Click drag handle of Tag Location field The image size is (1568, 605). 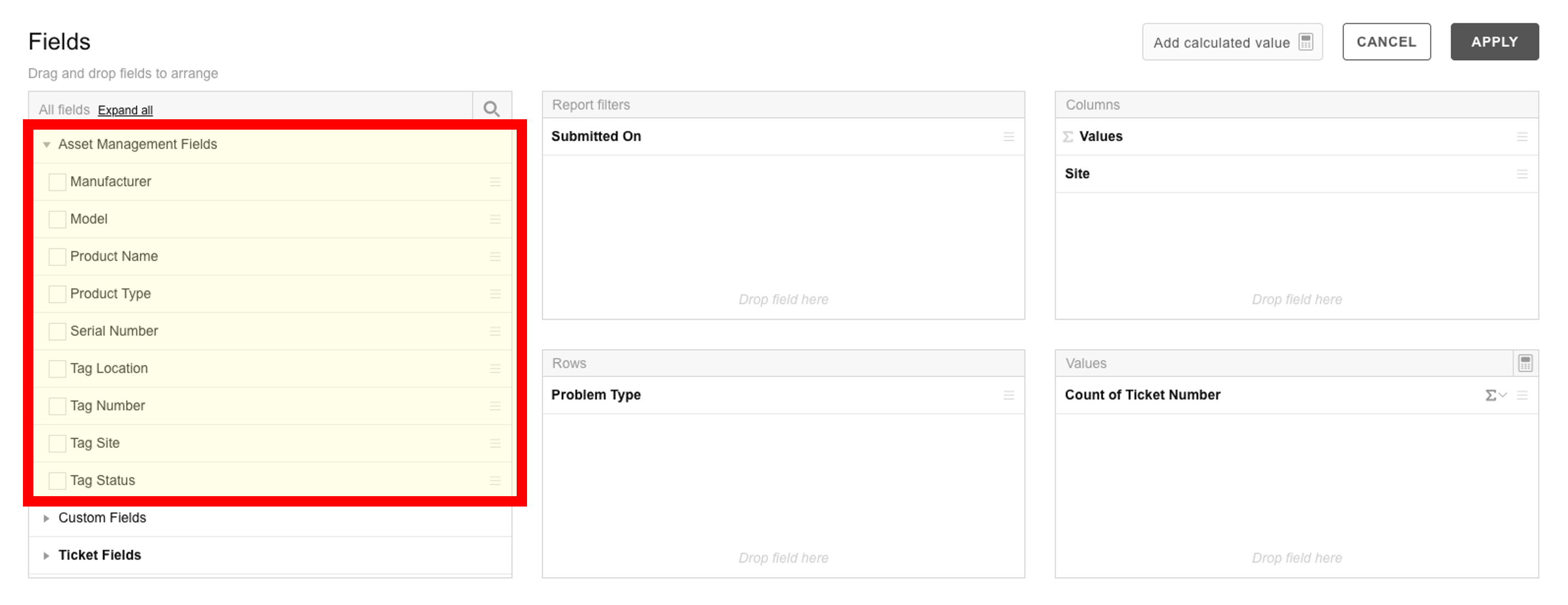tap(495, 369)
